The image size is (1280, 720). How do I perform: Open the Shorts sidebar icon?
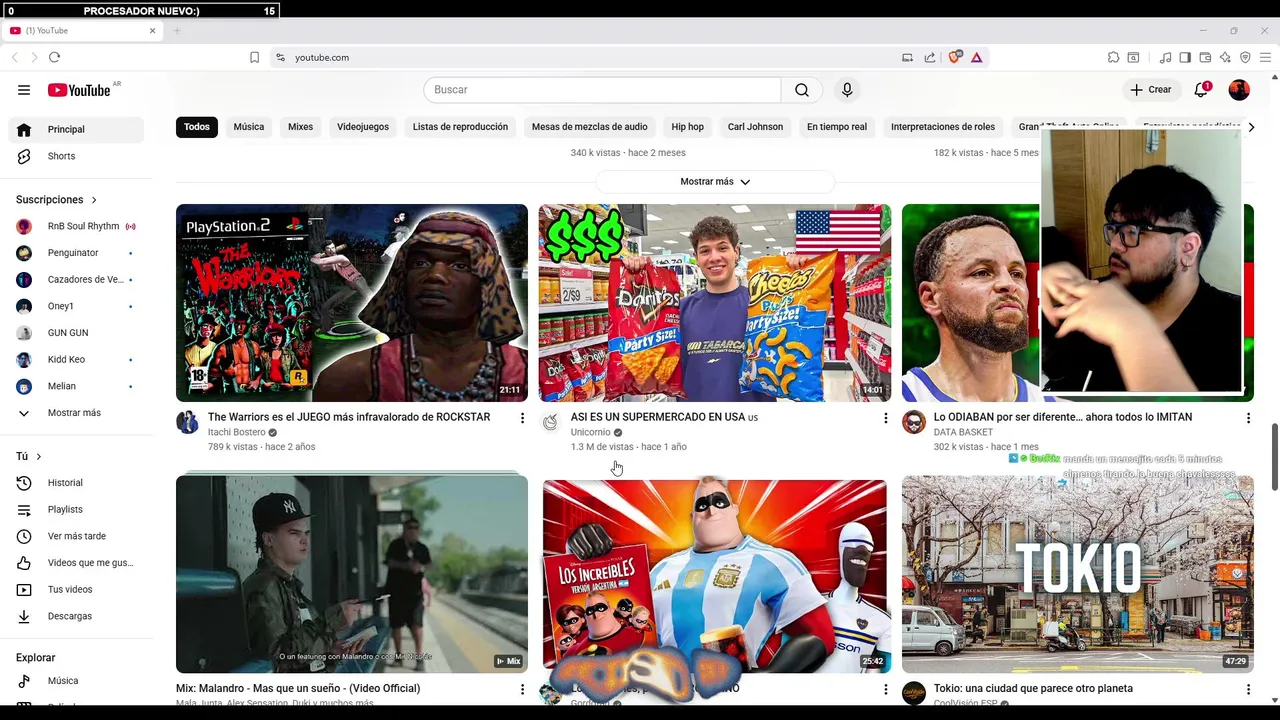(x=24, y=156)
